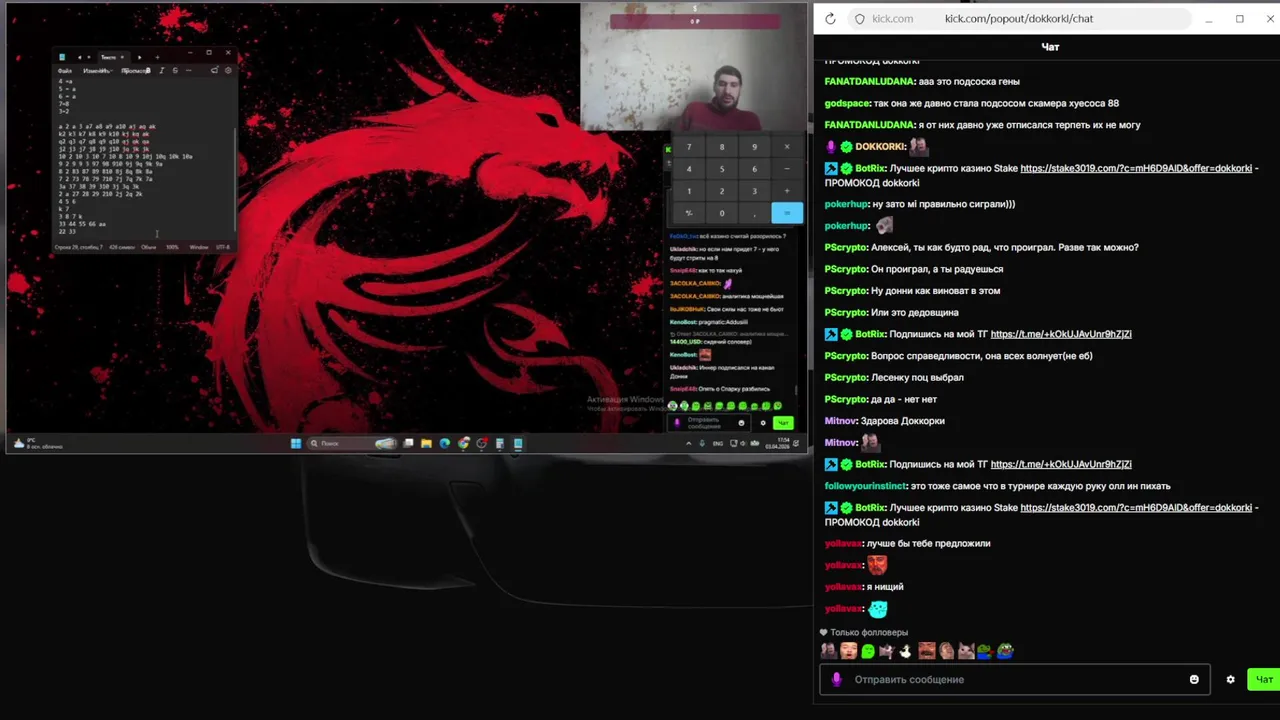1280x720 pixels.
Task: Click italic icon in streamed Notepad toolbar
Action: point(162,71)
